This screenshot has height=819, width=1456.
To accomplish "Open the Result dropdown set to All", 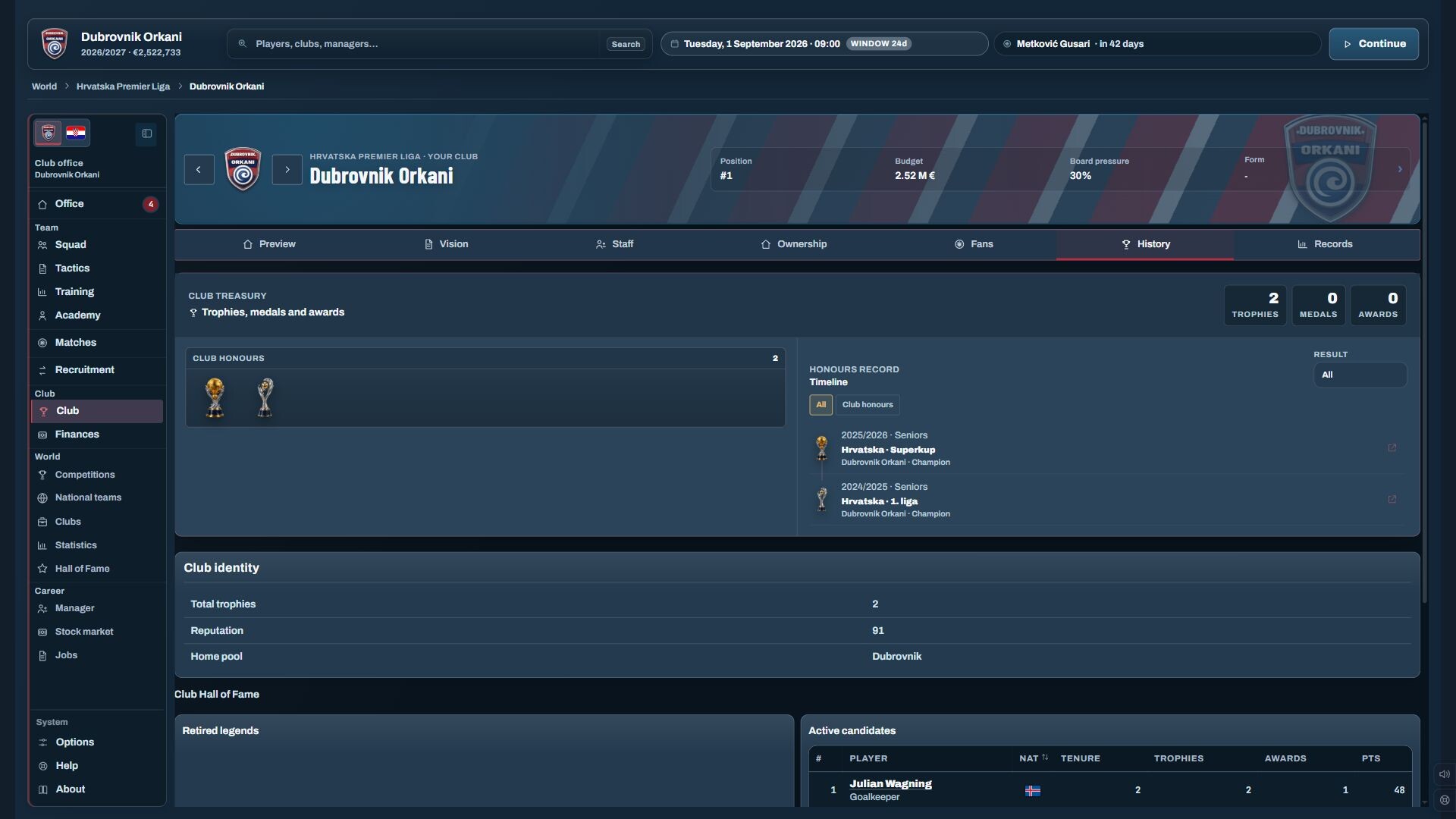I will pyautogui.click(x=1360, y=375).
